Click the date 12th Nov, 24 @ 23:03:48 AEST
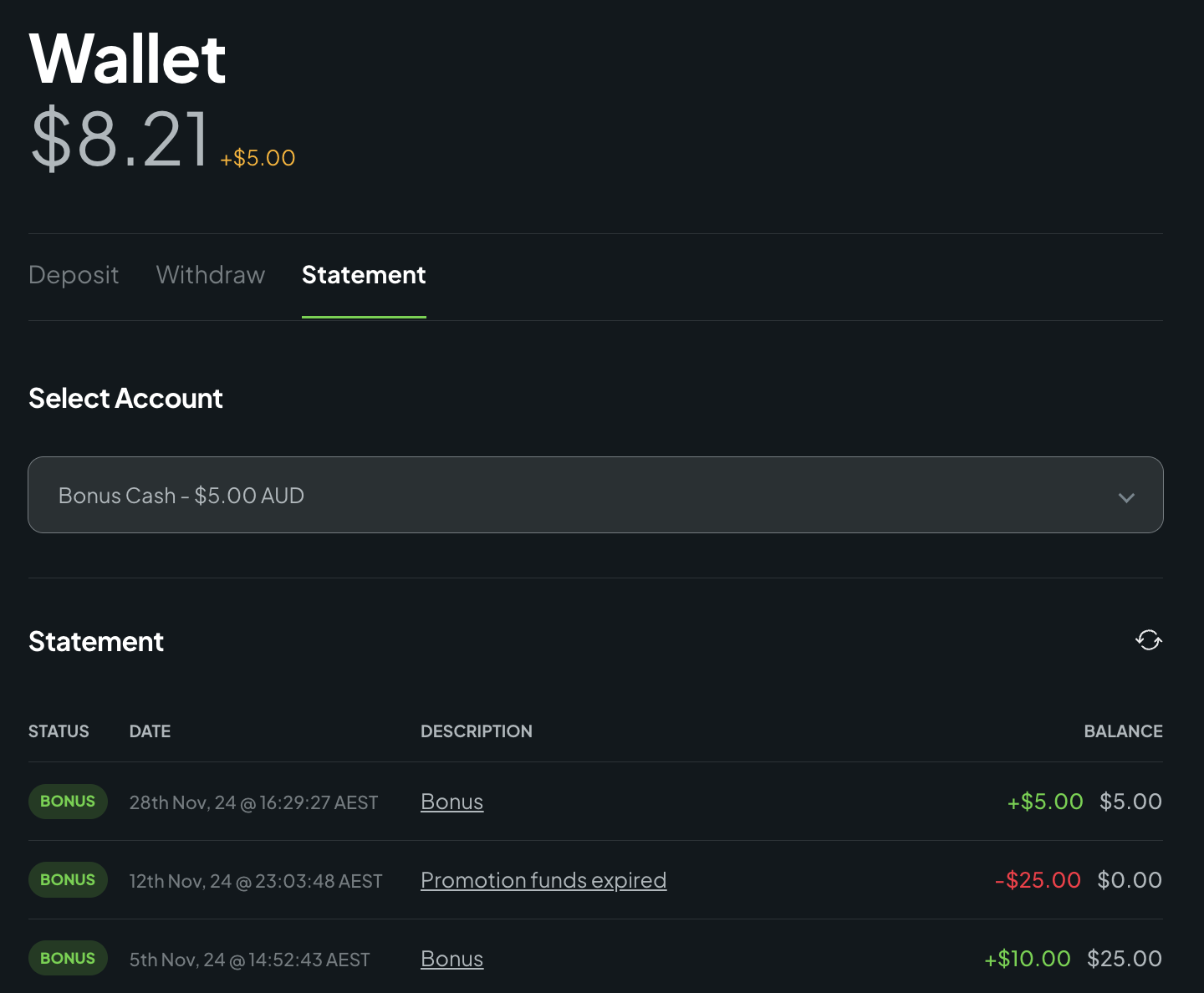1204x993 pixels. (x=256, y=881)
